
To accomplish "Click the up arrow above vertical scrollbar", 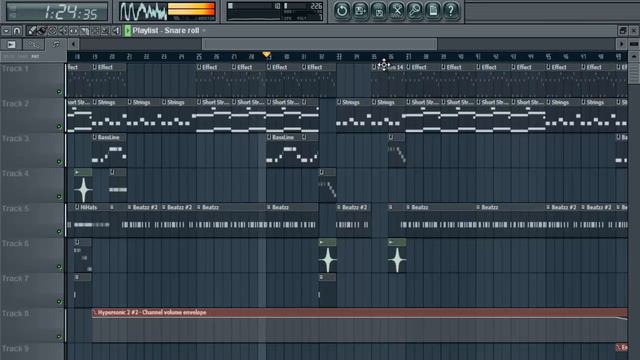I will coord(633,56).
